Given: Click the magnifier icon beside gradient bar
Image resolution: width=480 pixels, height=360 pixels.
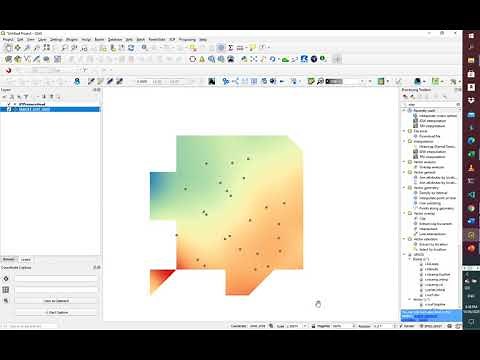Looking at the screenshot, I should pyautogui.click(x=320, y=81).
